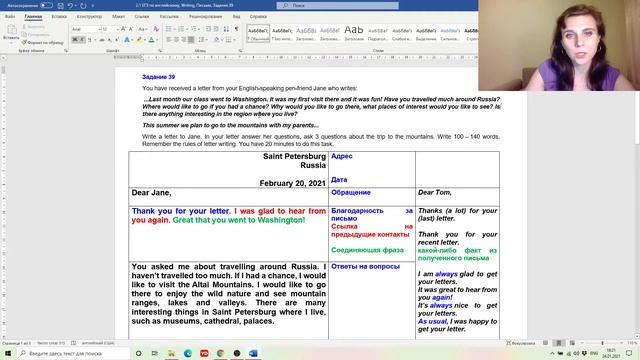640x360 pixels.
Task: Switch to the Рассылки ribbon tab
Action: [x=169, y=17]
